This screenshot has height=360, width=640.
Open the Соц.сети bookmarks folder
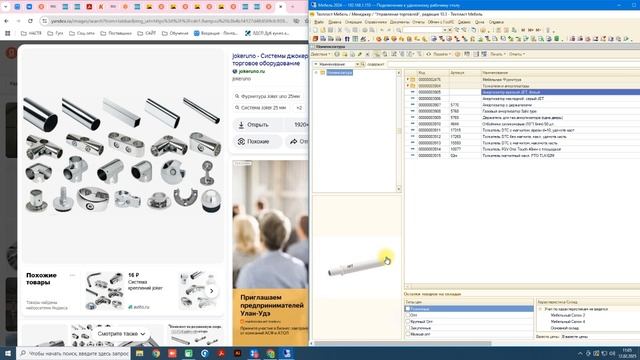82,33
